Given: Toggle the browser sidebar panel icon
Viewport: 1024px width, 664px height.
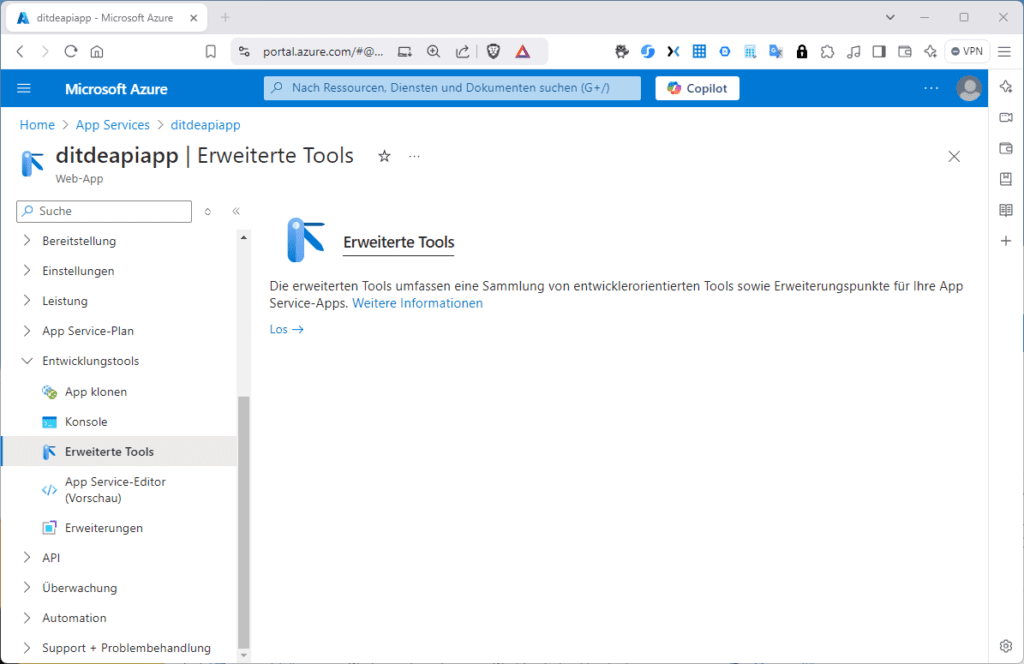Looking at the screenshot, I should [x=879, y=52].
